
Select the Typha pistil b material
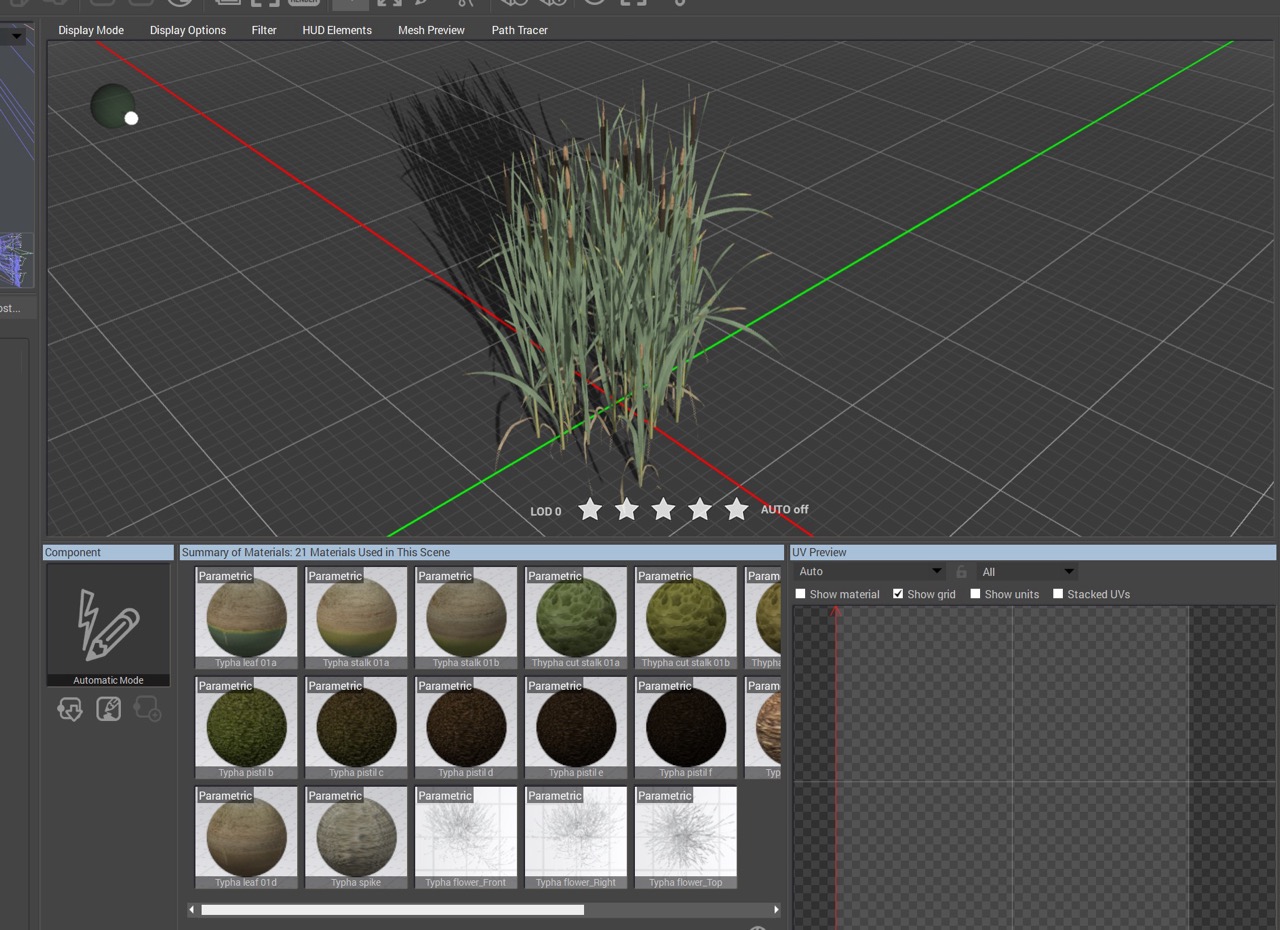click(x=246, y=728)
